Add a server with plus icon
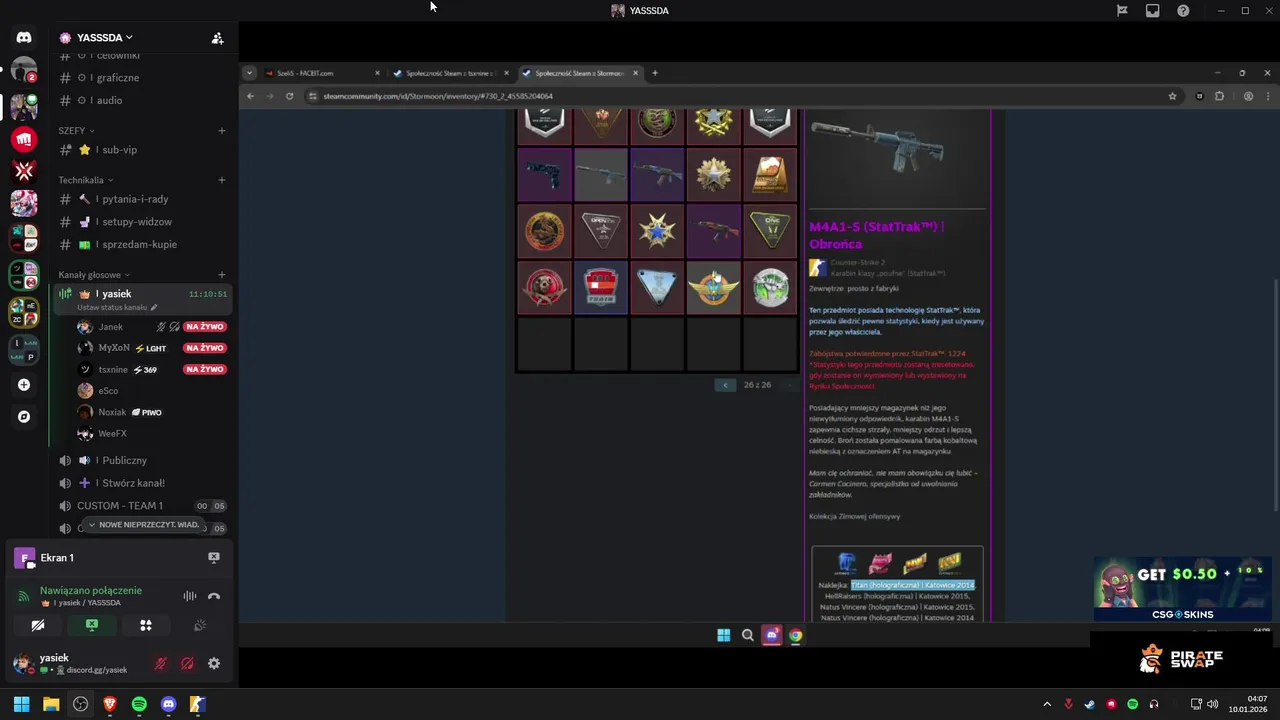This screenshot has width=1280, height=720. click(x=24, y=385)
